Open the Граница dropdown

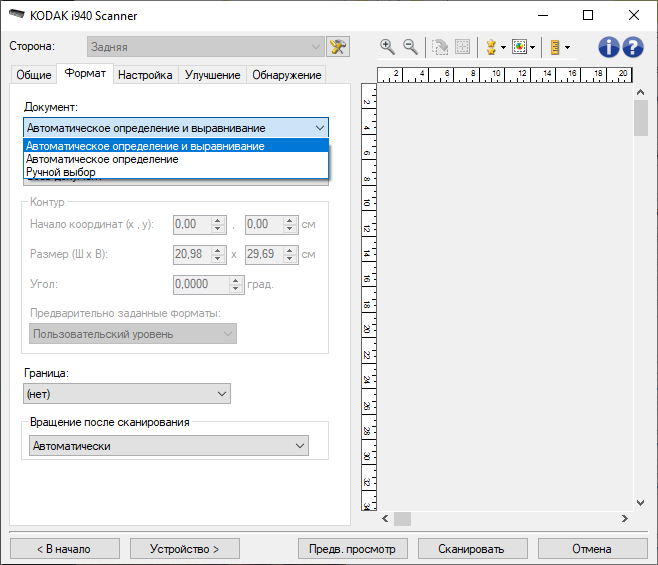click(x=127, y=394)
